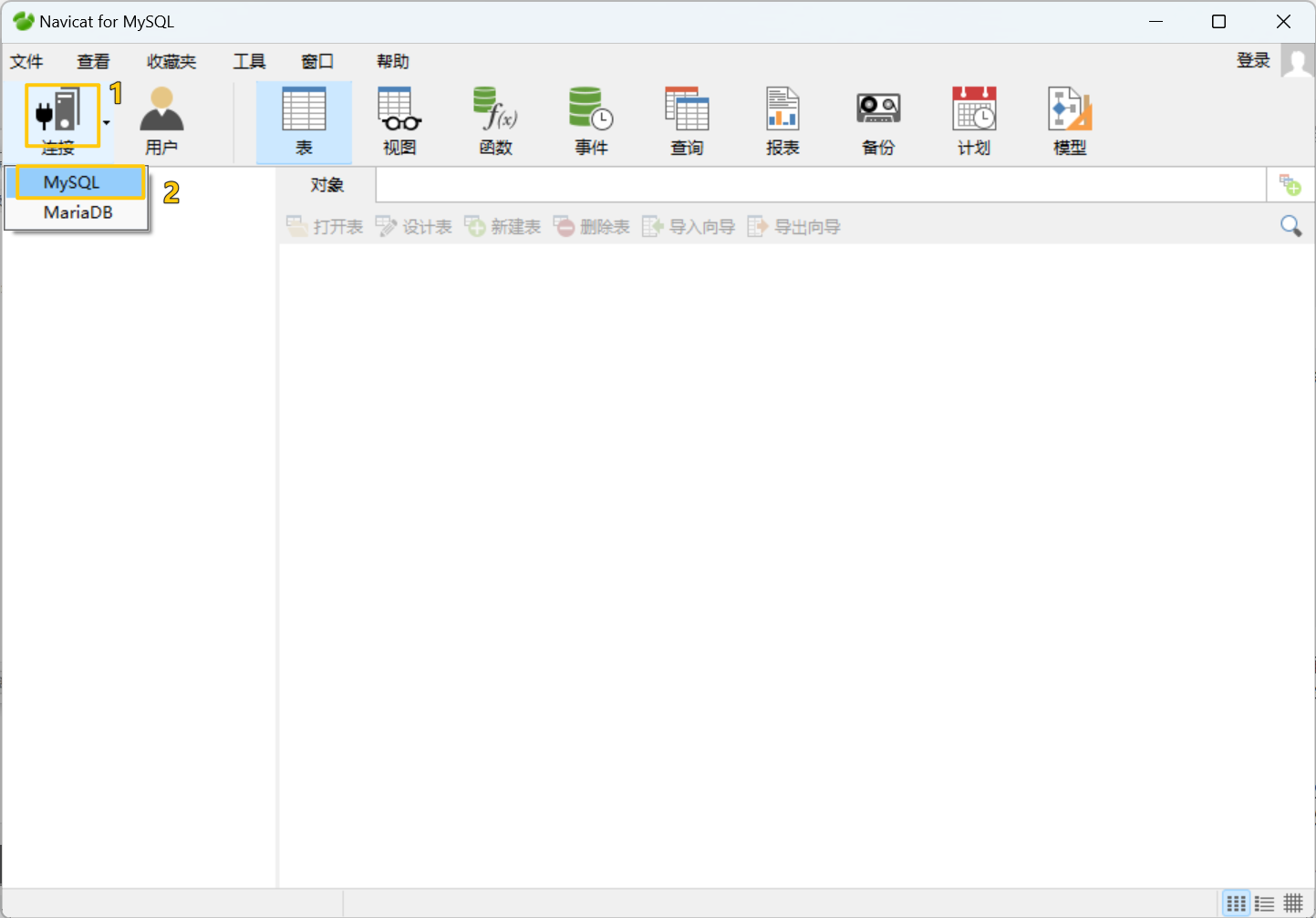Click the search magnifier icon

point(1290,225)
